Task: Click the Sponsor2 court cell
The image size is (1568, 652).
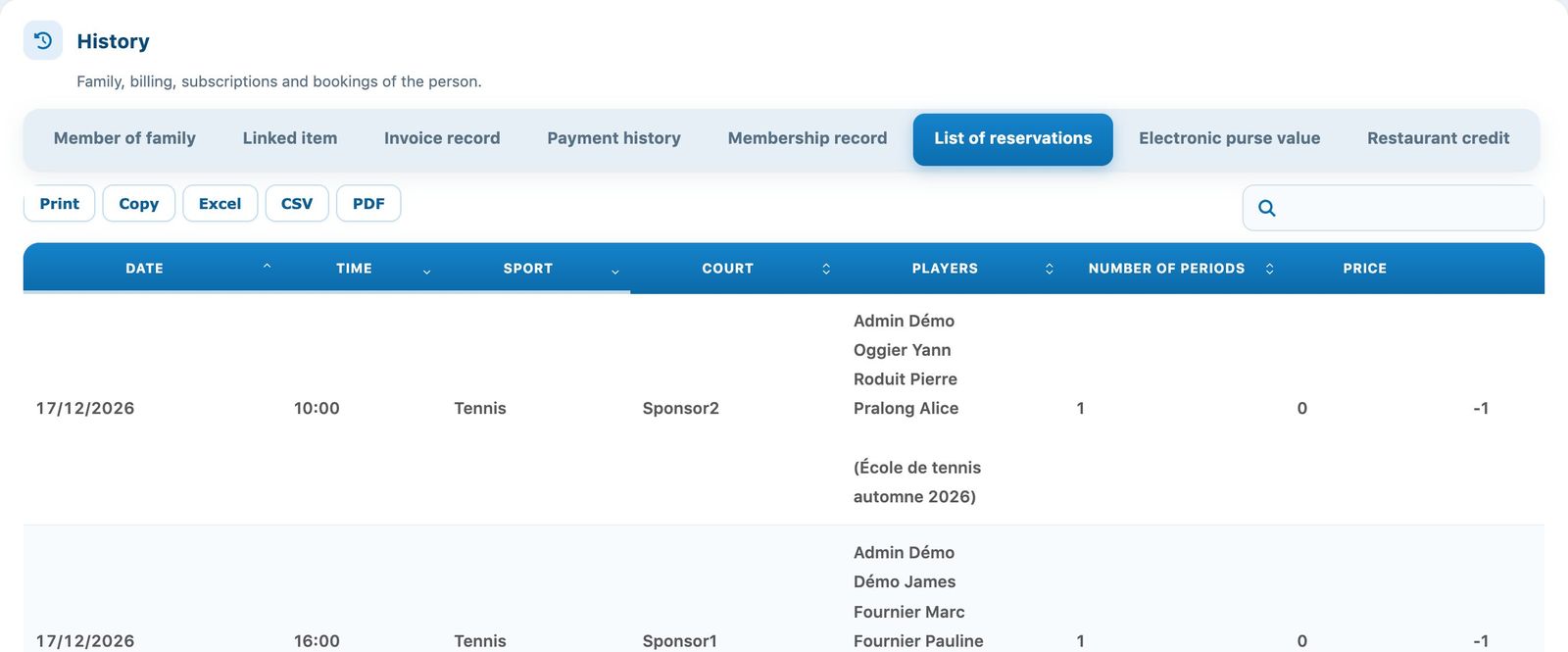Action: pos(680,408)
